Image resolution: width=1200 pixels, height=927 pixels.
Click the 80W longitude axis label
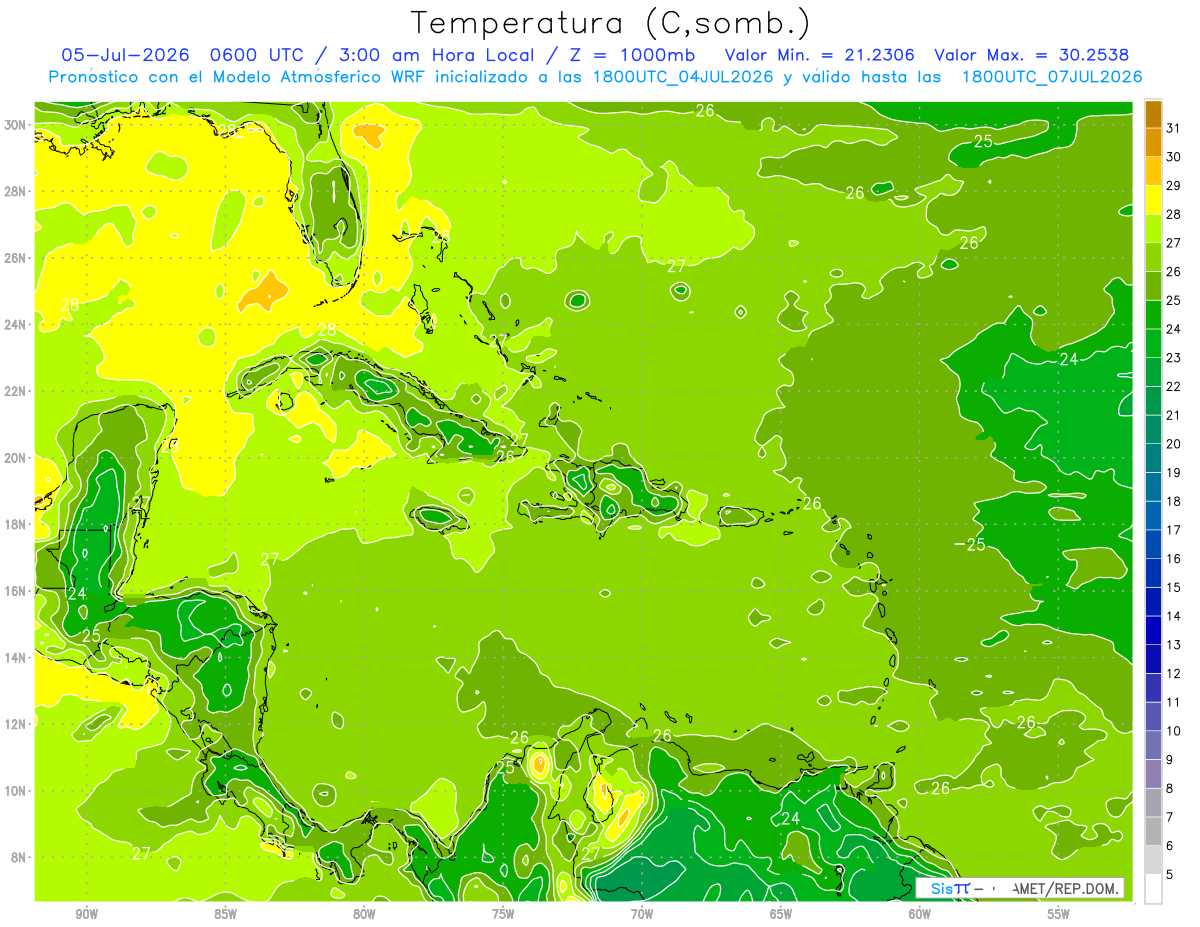pos(364,914)
